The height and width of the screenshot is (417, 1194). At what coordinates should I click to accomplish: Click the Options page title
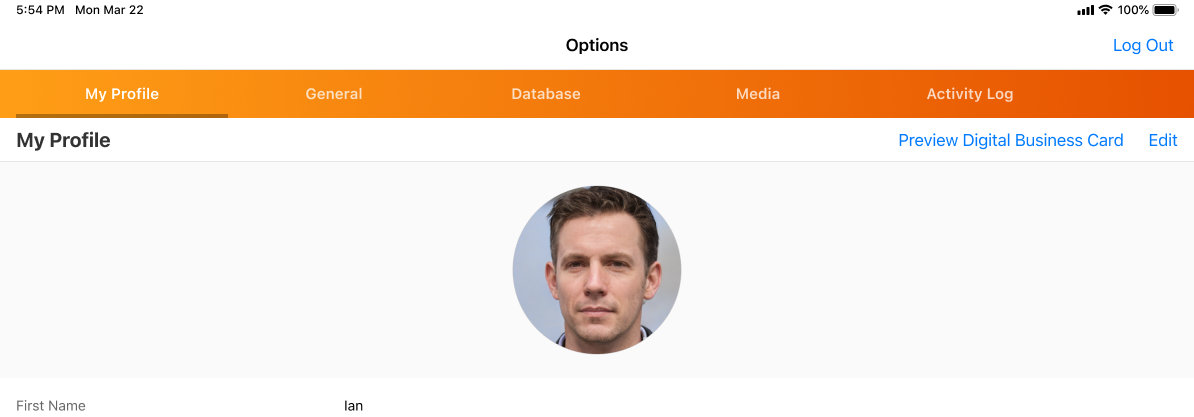tap(597, 45)
